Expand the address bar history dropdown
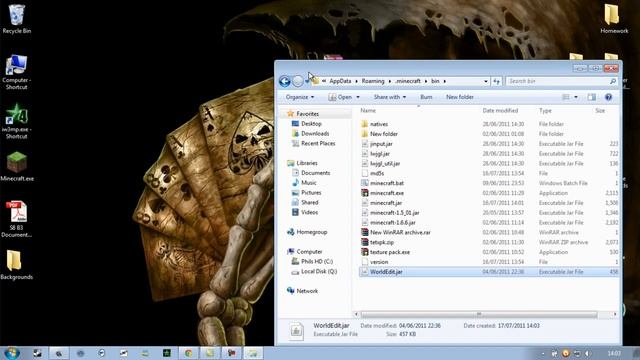 [486, 81]
